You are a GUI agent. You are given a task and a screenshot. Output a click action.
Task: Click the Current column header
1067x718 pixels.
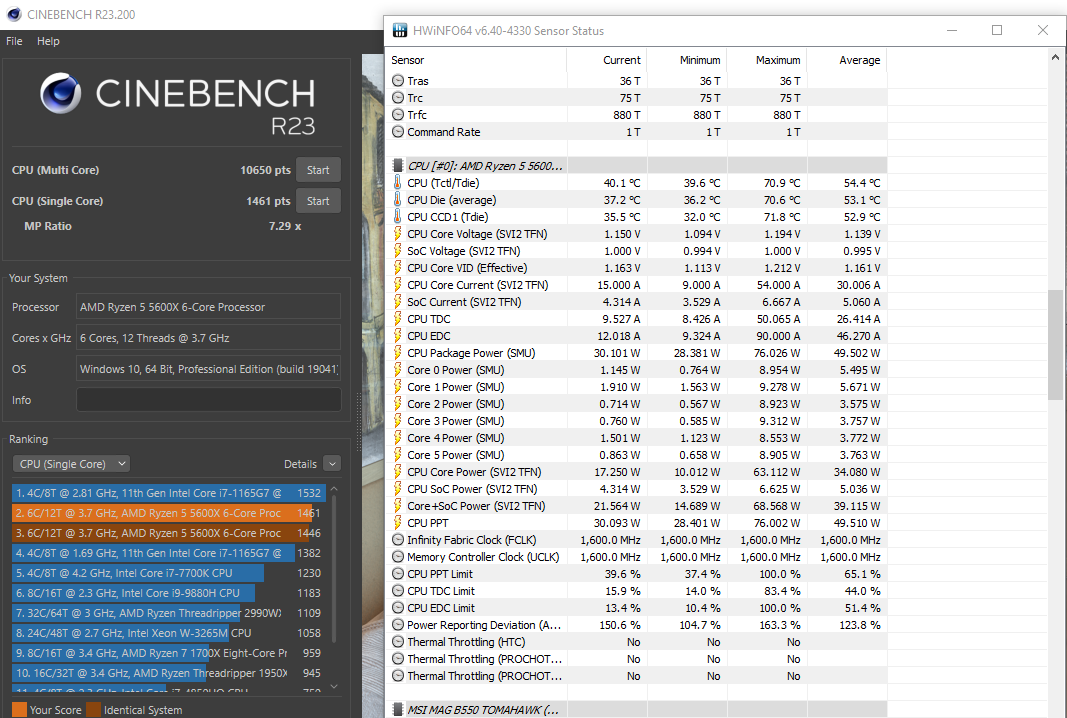(x=606, y=60)
